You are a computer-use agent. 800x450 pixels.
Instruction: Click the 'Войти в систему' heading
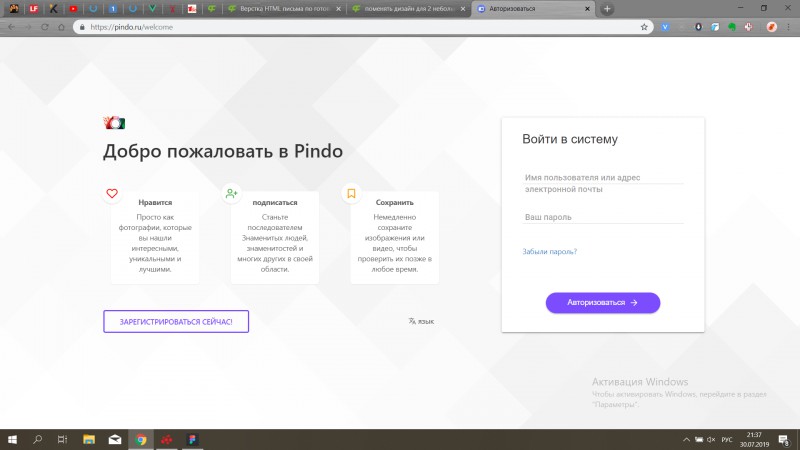click(x=570, y=139)
